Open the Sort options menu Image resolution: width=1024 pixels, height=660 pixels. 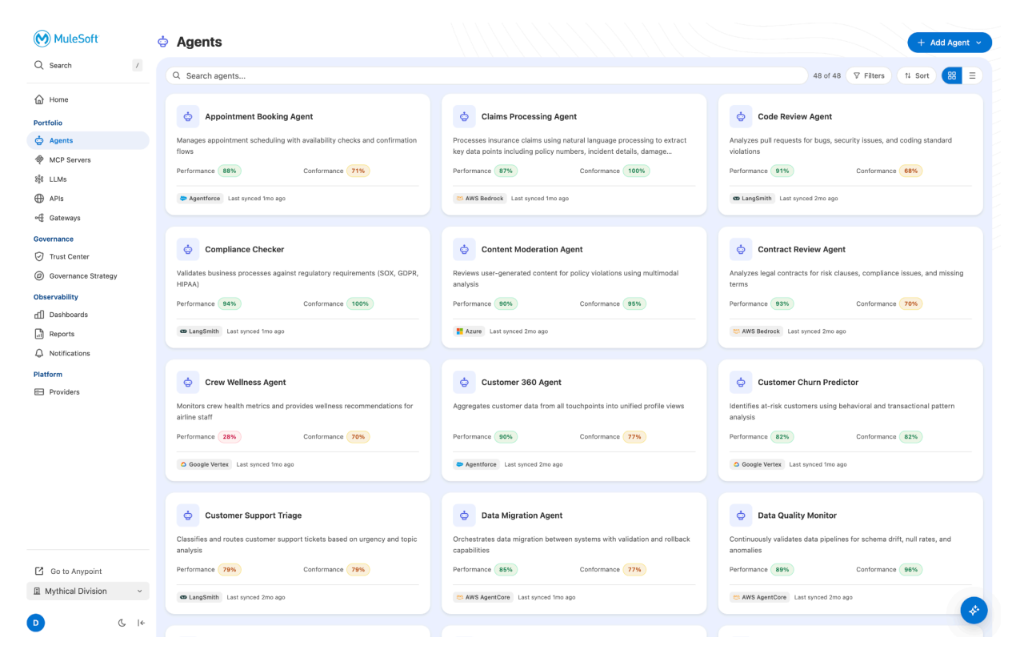click(x=915, y=76)
